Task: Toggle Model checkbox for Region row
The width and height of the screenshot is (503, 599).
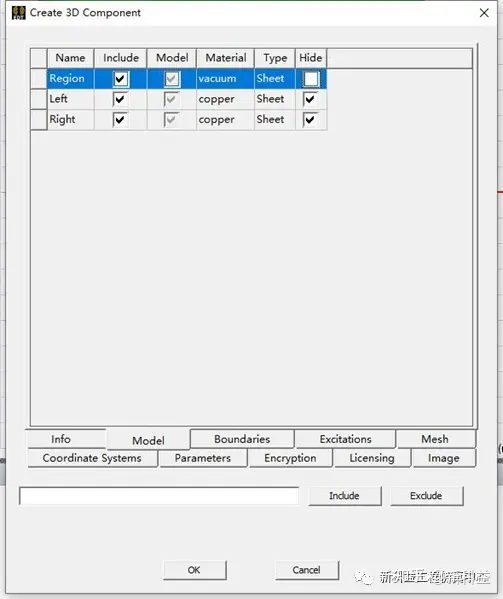Action: pyautogui.click(x=171, y=79)
